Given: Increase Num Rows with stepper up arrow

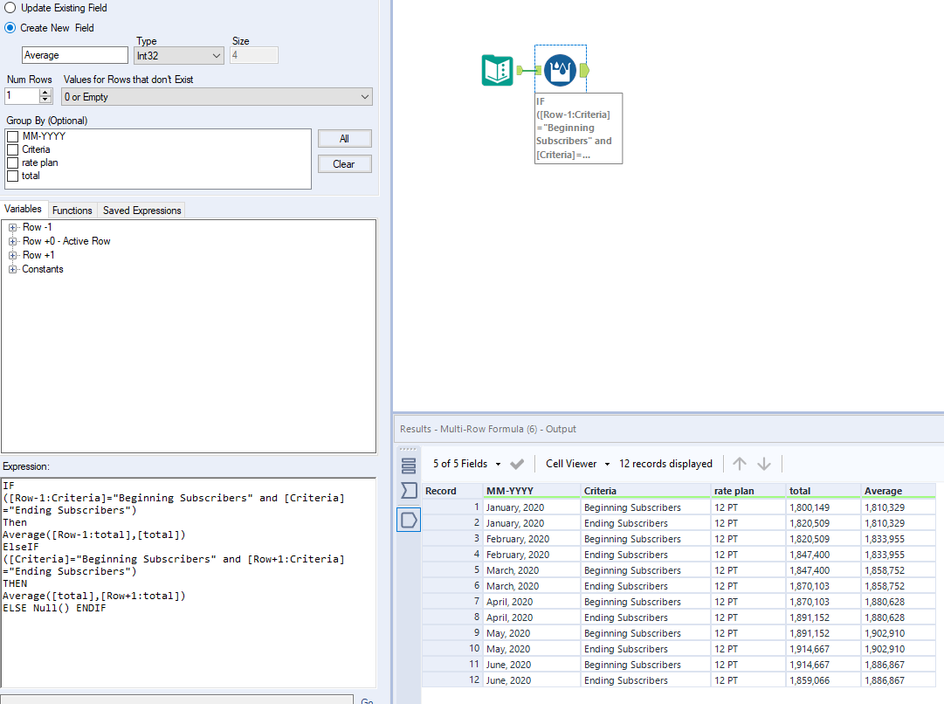Looking at the screenshot, I should (45, 92).
